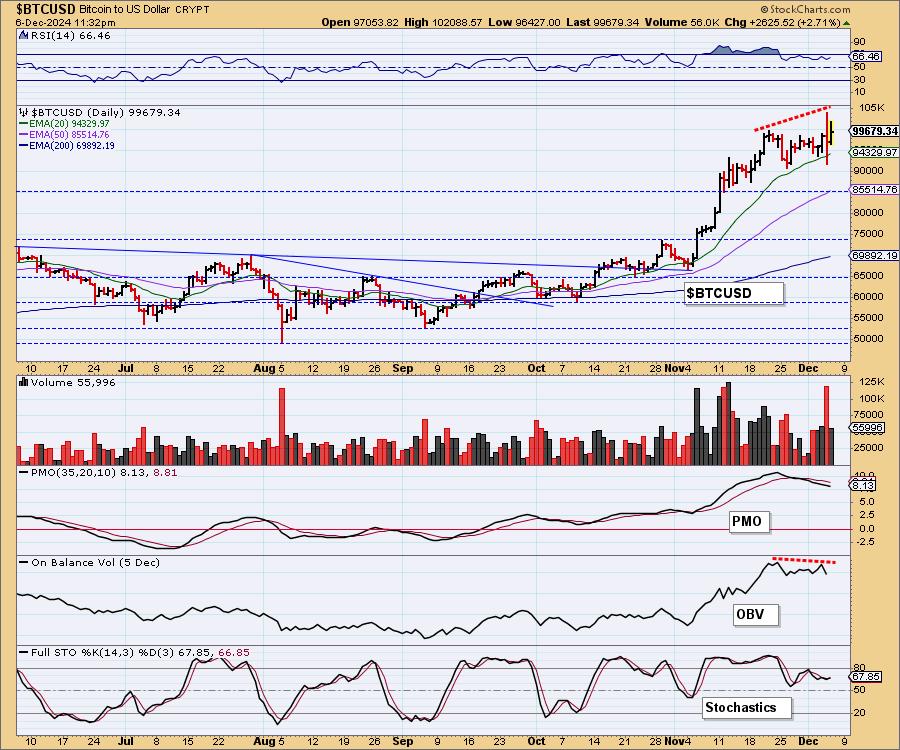This screenshot has height=750, width=900.
Task: Click the Last 99679.34 value in the header
Action: tap(603, 22)
